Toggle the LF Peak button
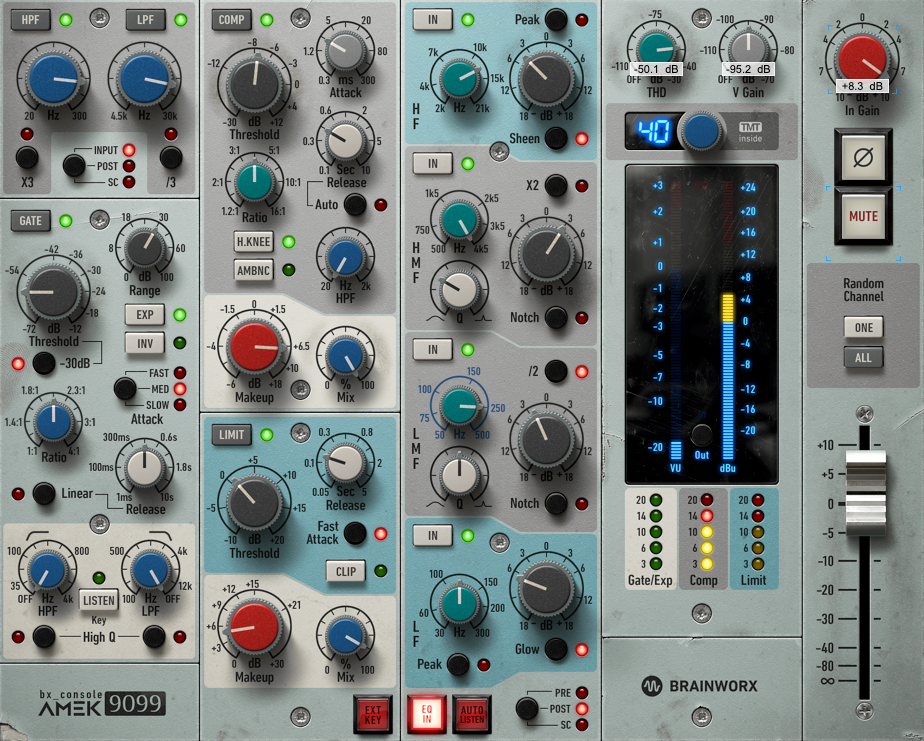Viewport: 924px width, 741px height. [x=458, y=664]
